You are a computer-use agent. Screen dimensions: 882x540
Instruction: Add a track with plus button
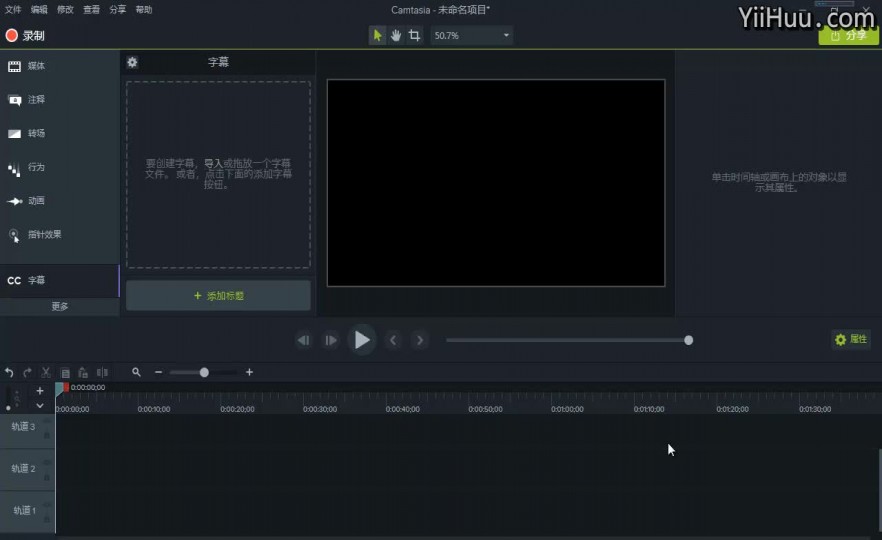(x=40, y=391)
